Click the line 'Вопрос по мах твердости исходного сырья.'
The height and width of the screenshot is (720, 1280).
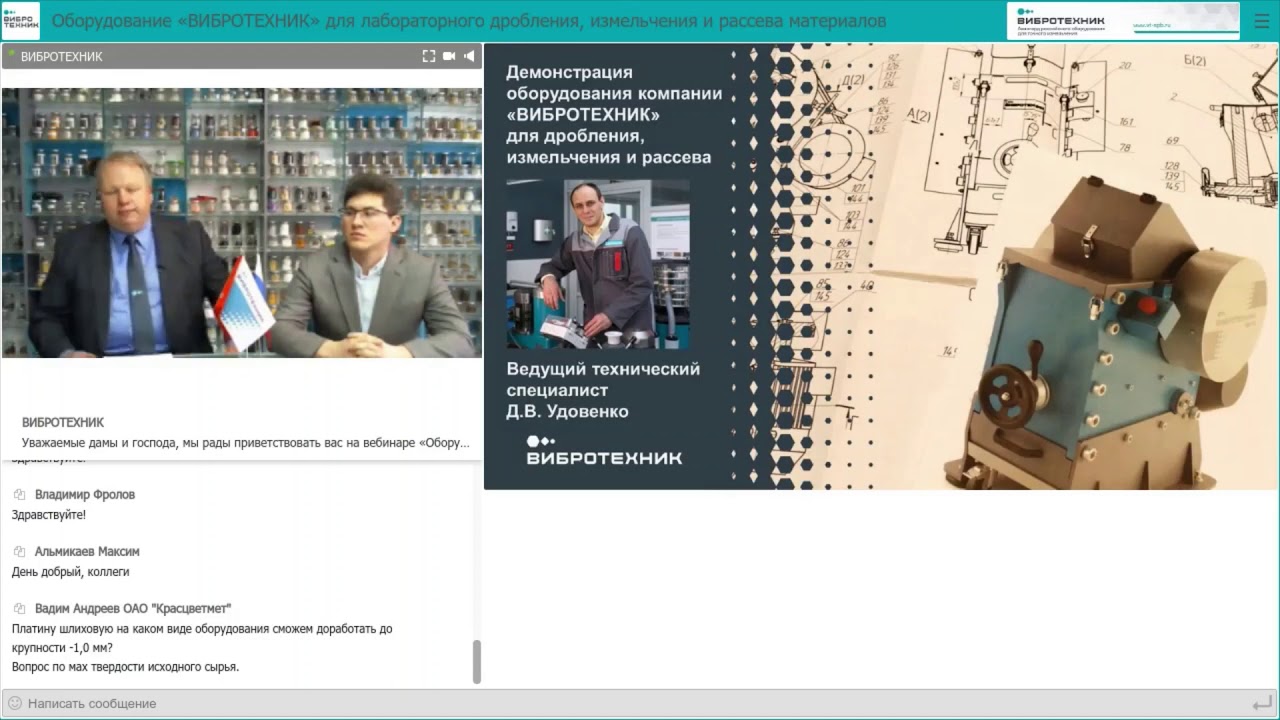pyautogui.click(x=125, y=667)
